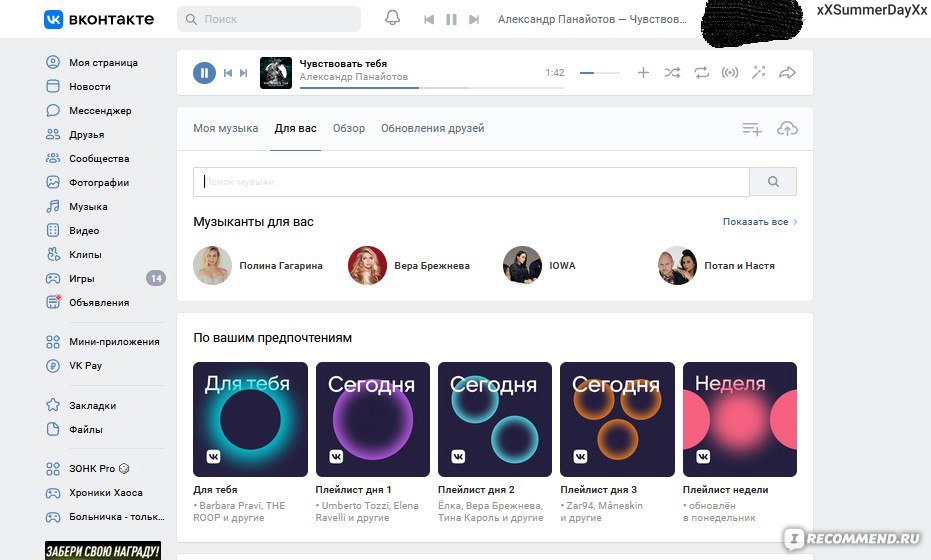Switch to the Моя музыка tab
The width and height of the screenshot is (931, 560).
[x=226, y=128]
